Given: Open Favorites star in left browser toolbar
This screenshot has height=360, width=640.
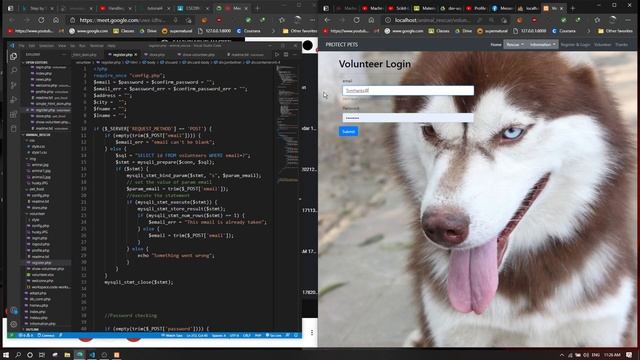Looking at the screenshot, I should tap(282, 20).
